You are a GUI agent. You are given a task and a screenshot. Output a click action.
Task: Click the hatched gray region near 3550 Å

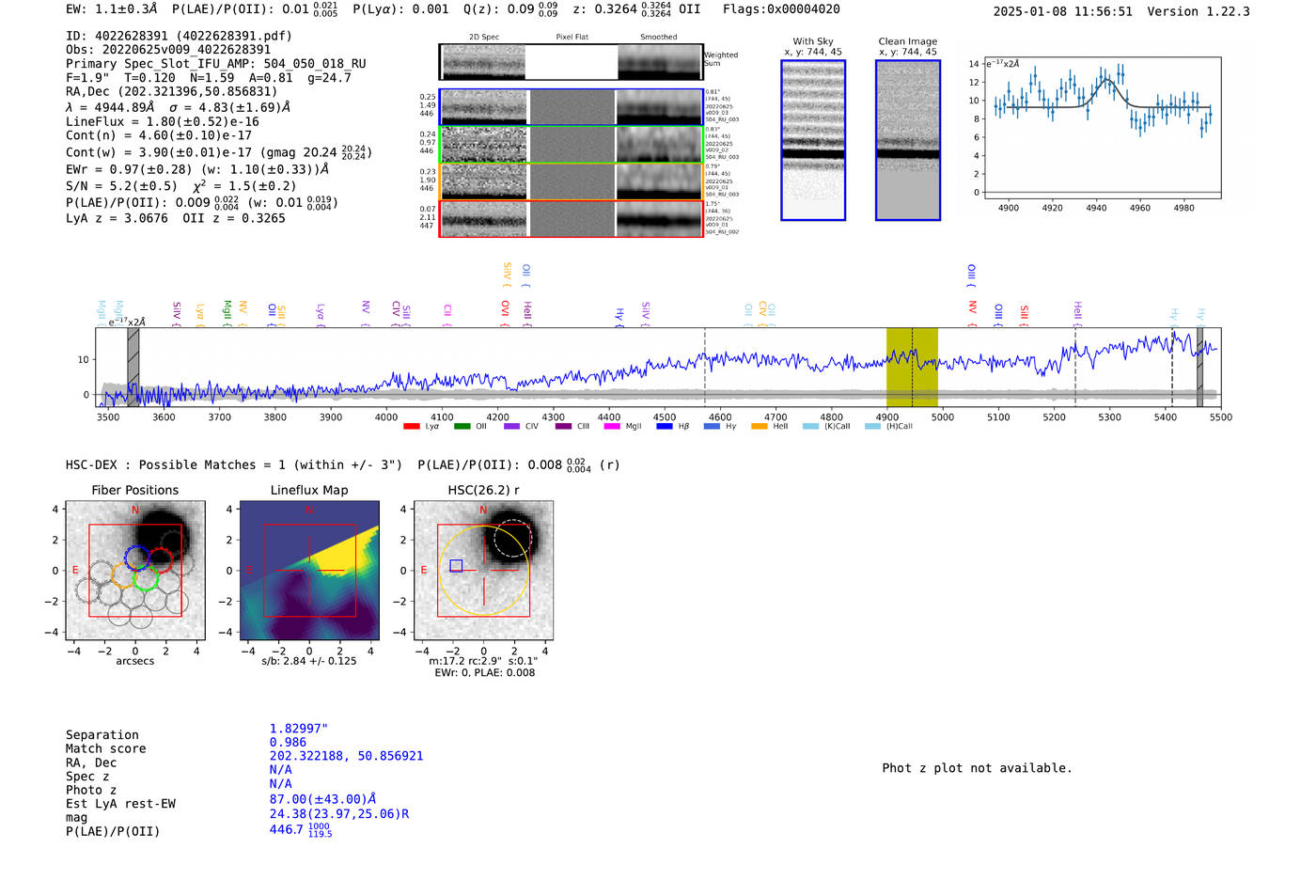(x=133, y=367)
